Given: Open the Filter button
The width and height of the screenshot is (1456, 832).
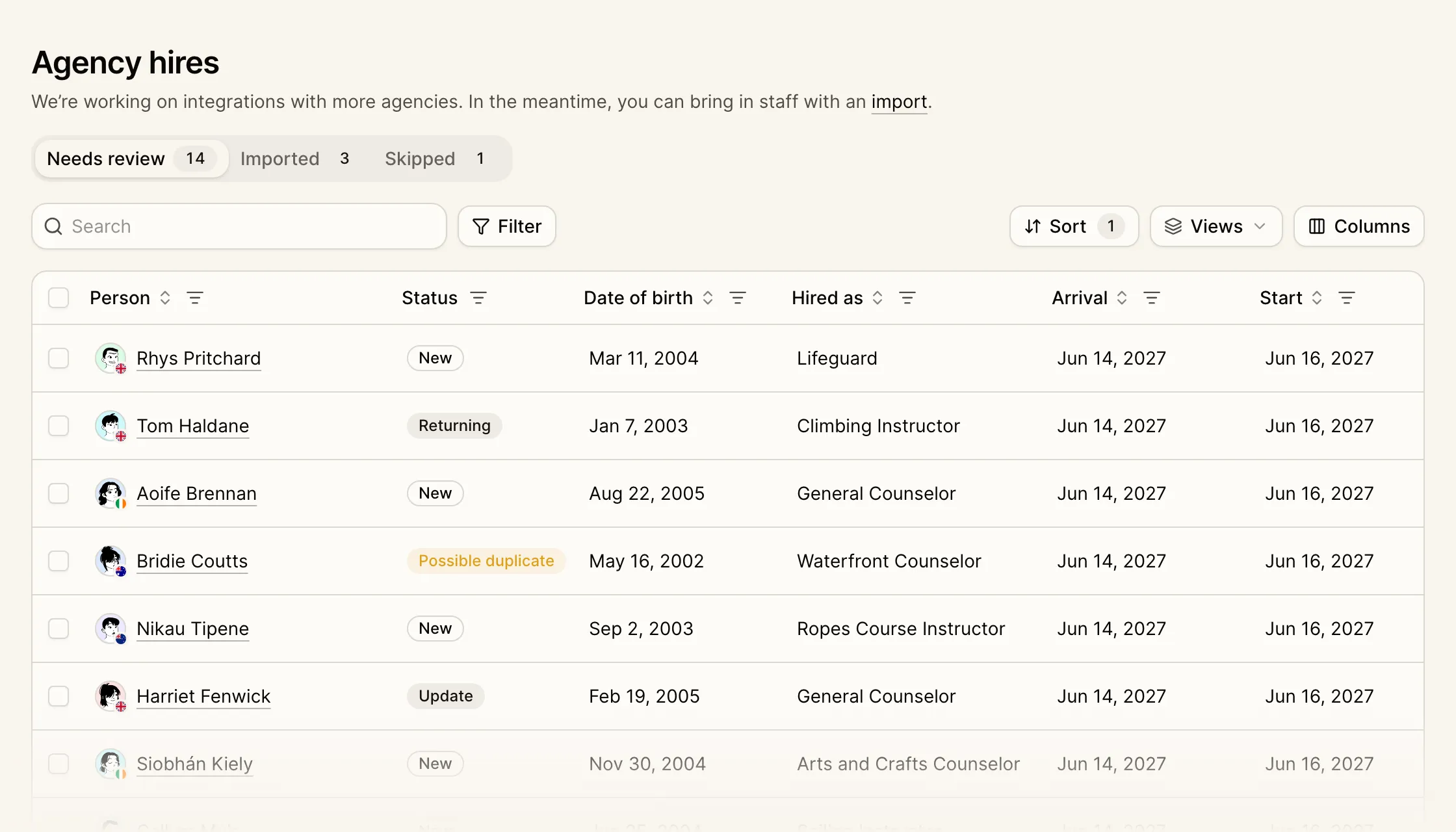Looking at the screenshot, I should [507, 226].
